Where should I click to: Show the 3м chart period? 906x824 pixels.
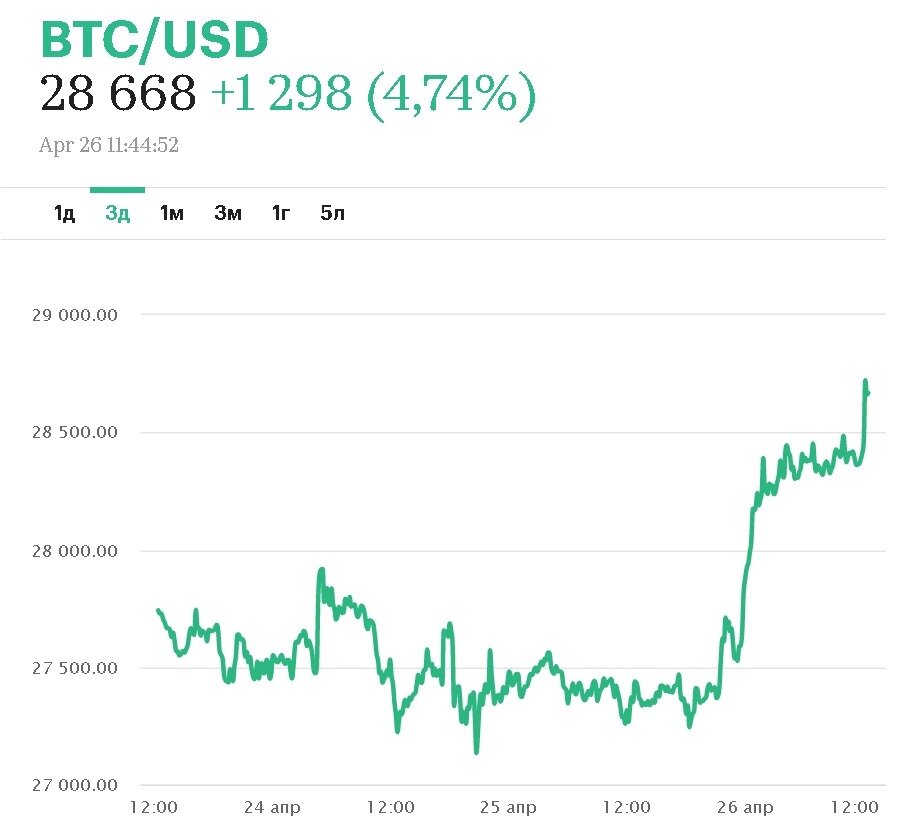point(227,213)
